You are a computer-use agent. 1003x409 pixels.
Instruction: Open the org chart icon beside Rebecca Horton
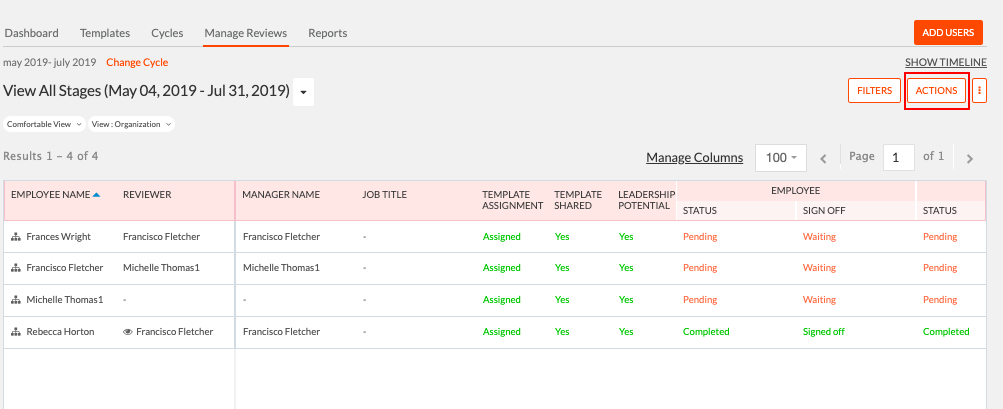(x=15, y=332)
